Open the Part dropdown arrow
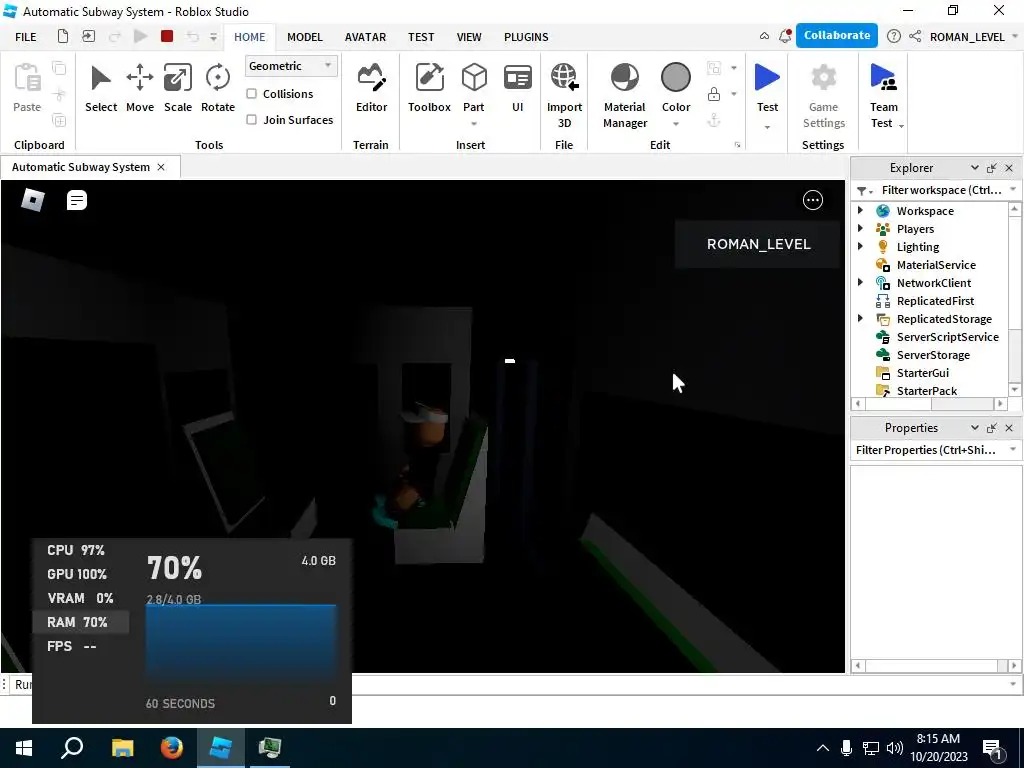This screenshot has width=1024, height=768. pyautogui.click(x=473, y=123)
